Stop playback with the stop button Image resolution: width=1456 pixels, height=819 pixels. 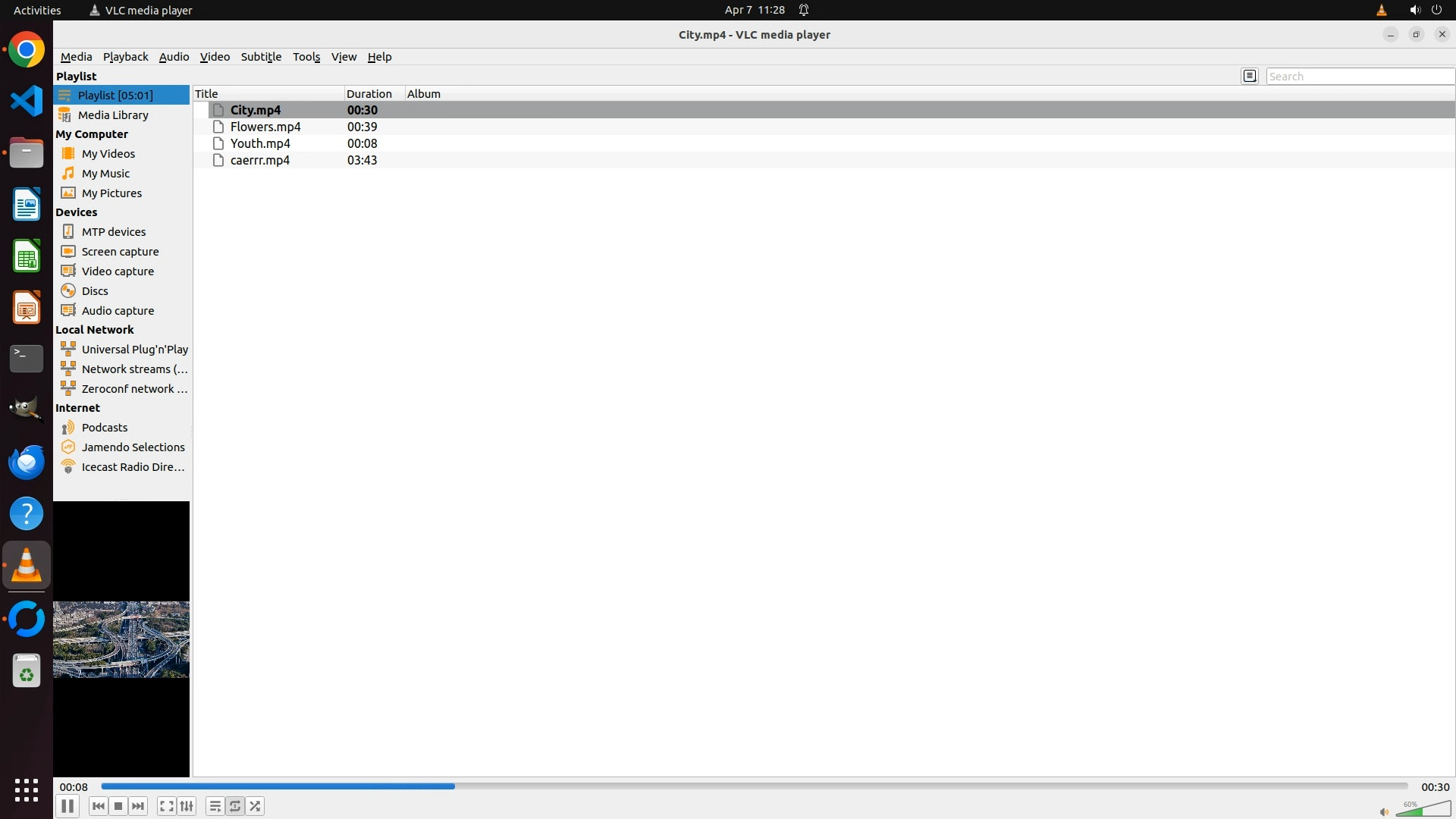click(x=118, y=806)
